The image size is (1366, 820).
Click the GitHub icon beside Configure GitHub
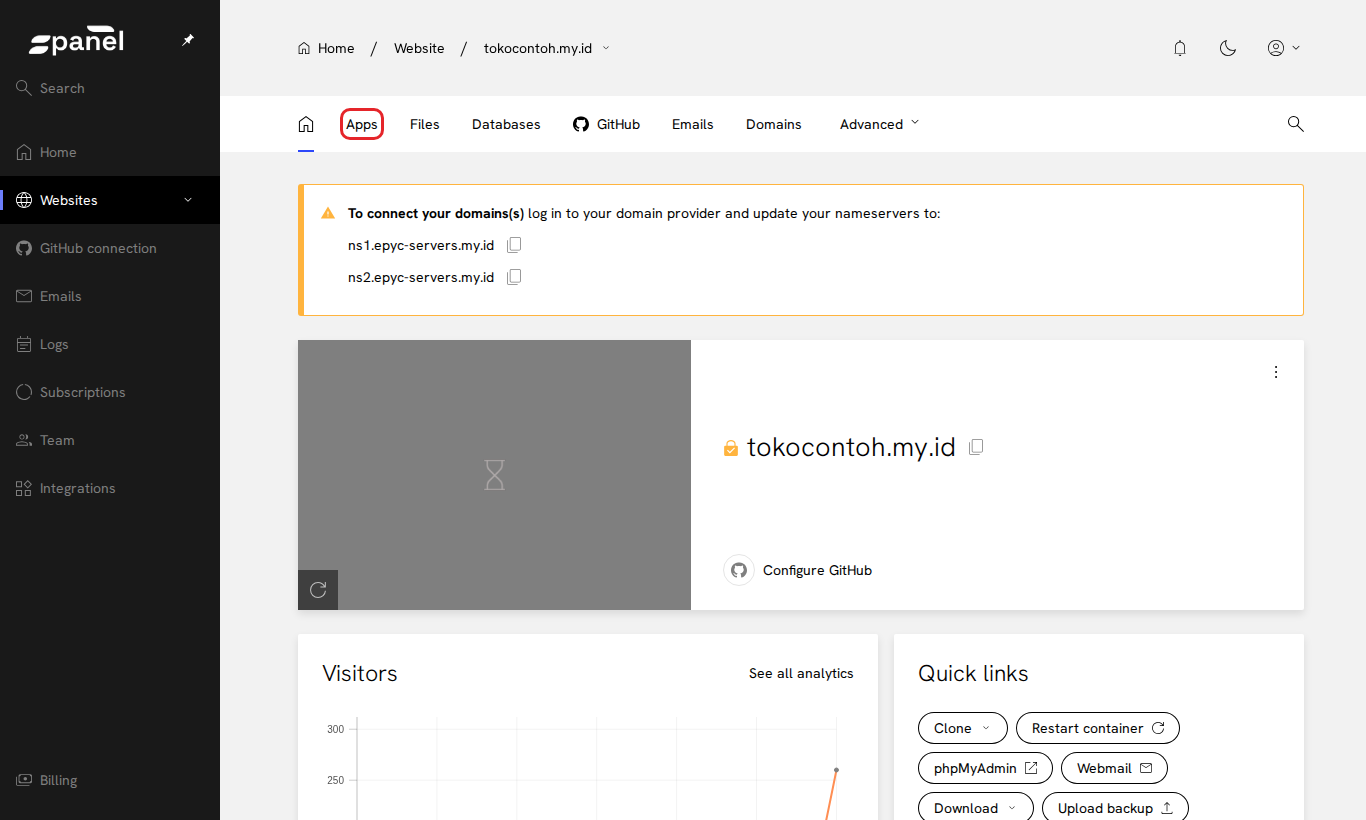739,570
